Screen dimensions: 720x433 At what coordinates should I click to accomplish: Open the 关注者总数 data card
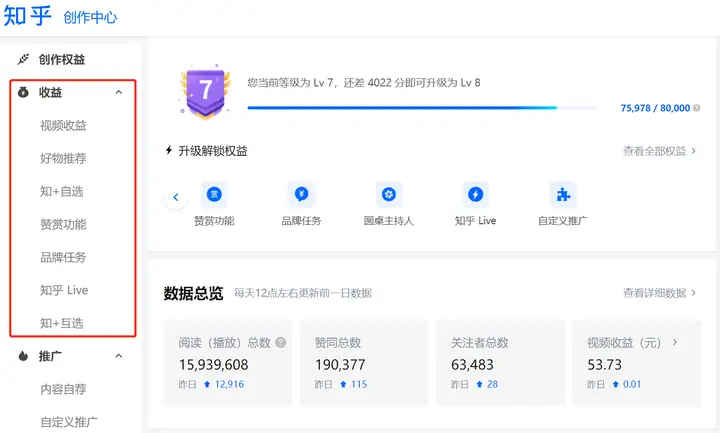click(x=500, y=363)
